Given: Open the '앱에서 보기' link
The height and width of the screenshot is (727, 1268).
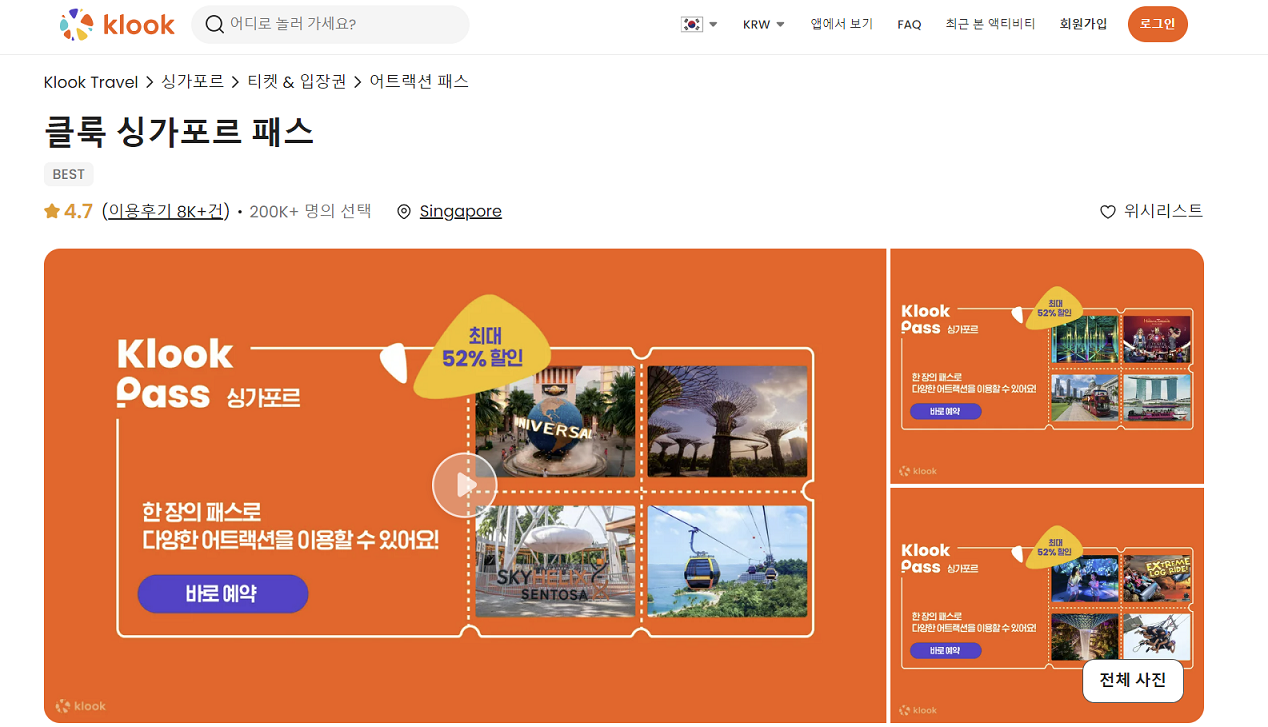Looking at the screenshot, I should coord(842,24).
